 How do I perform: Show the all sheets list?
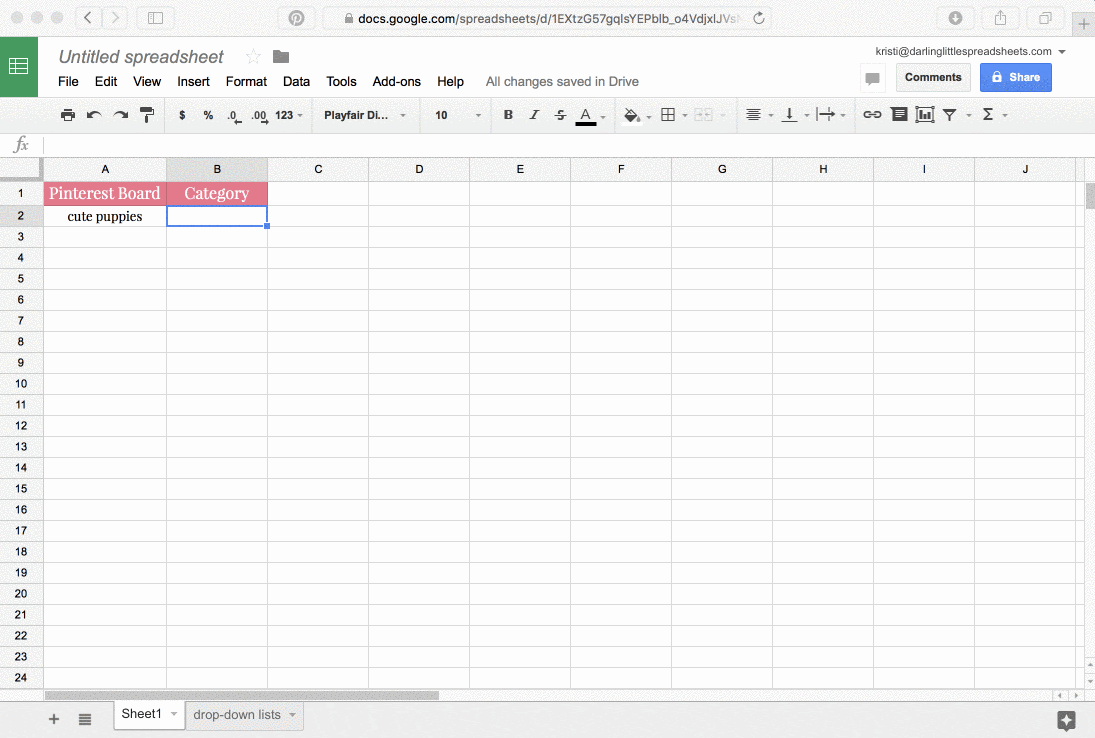[85, 719]
